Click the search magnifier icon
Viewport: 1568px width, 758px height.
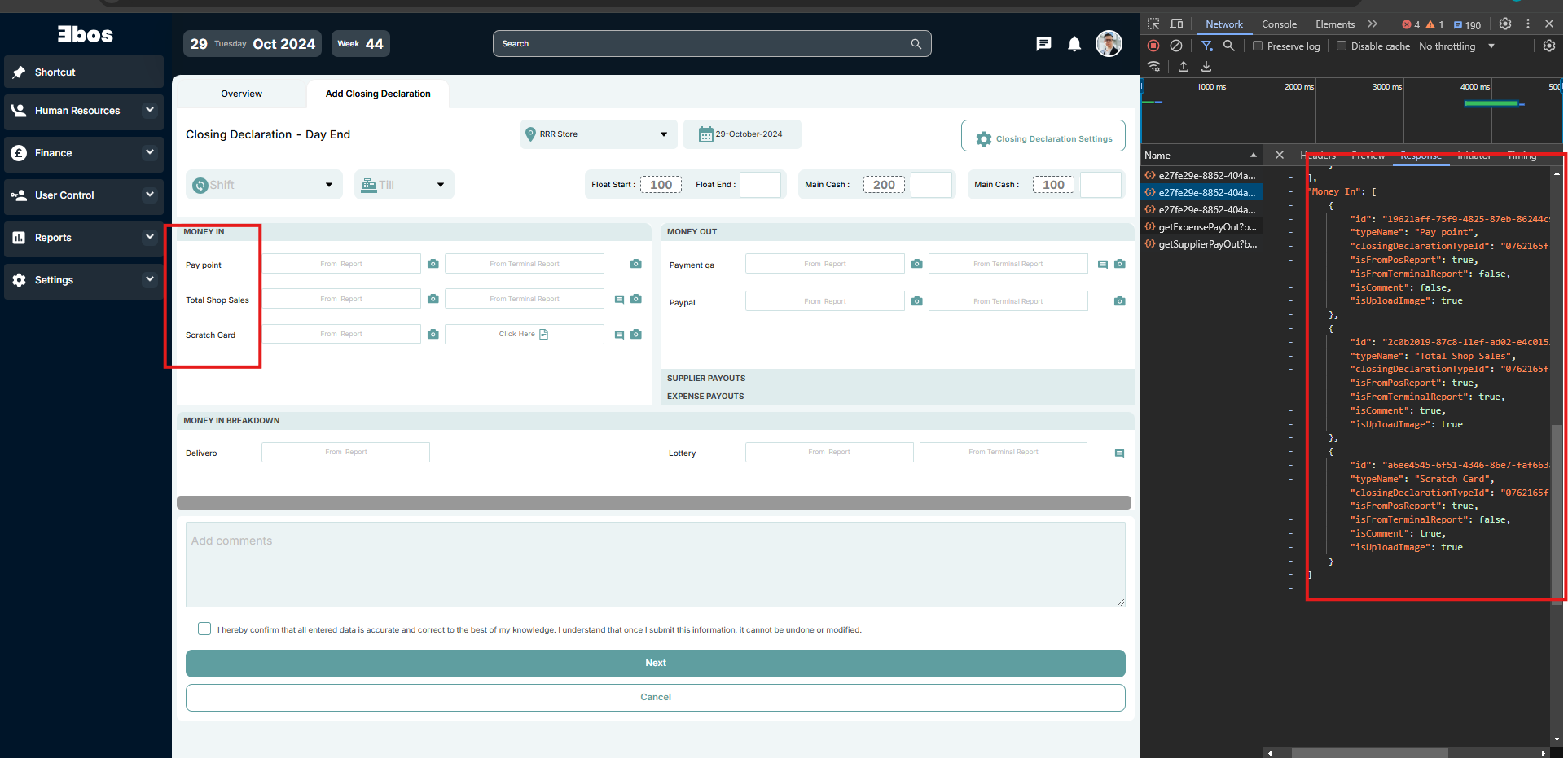coord(916,44)
